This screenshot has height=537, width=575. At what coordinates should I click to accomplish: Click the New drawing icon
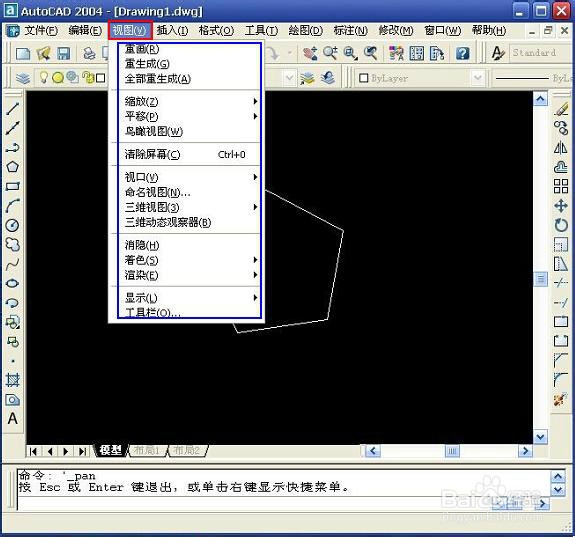(x=23, y=54)
